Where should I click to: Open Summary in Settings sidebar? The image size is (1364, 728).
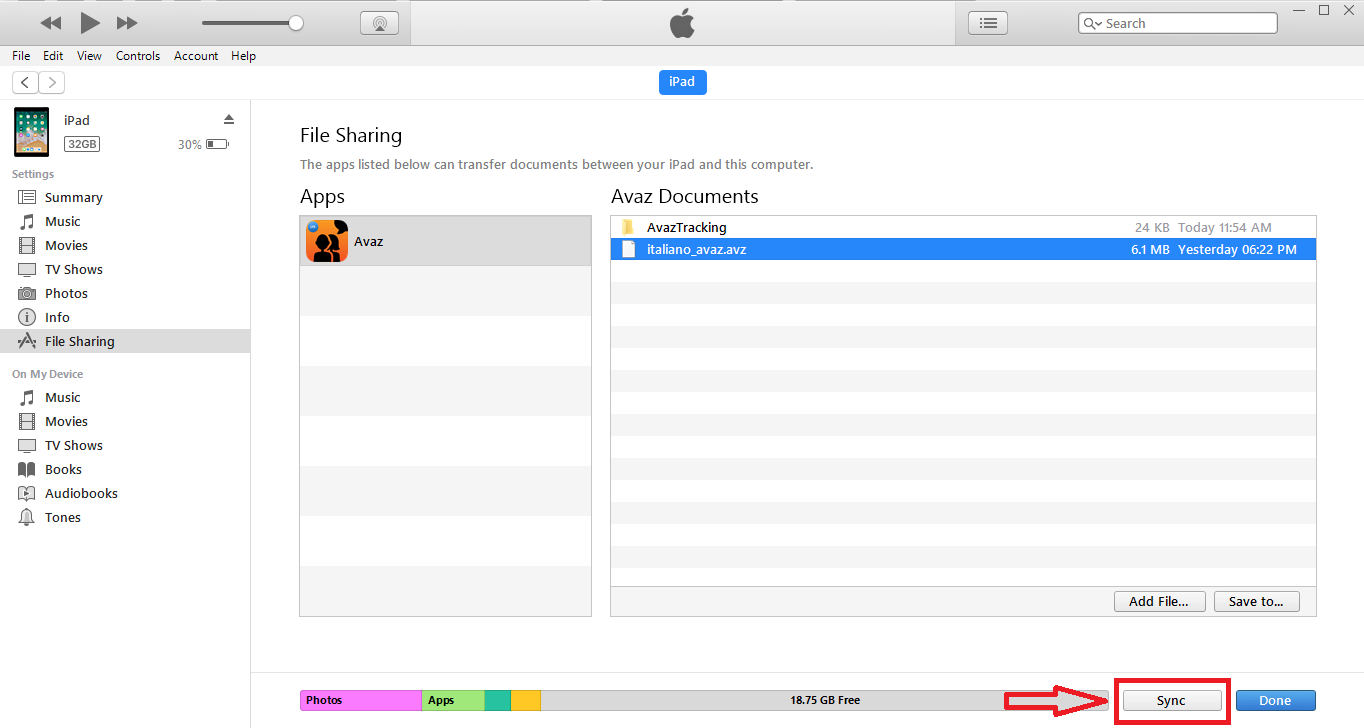pos(125,197)
